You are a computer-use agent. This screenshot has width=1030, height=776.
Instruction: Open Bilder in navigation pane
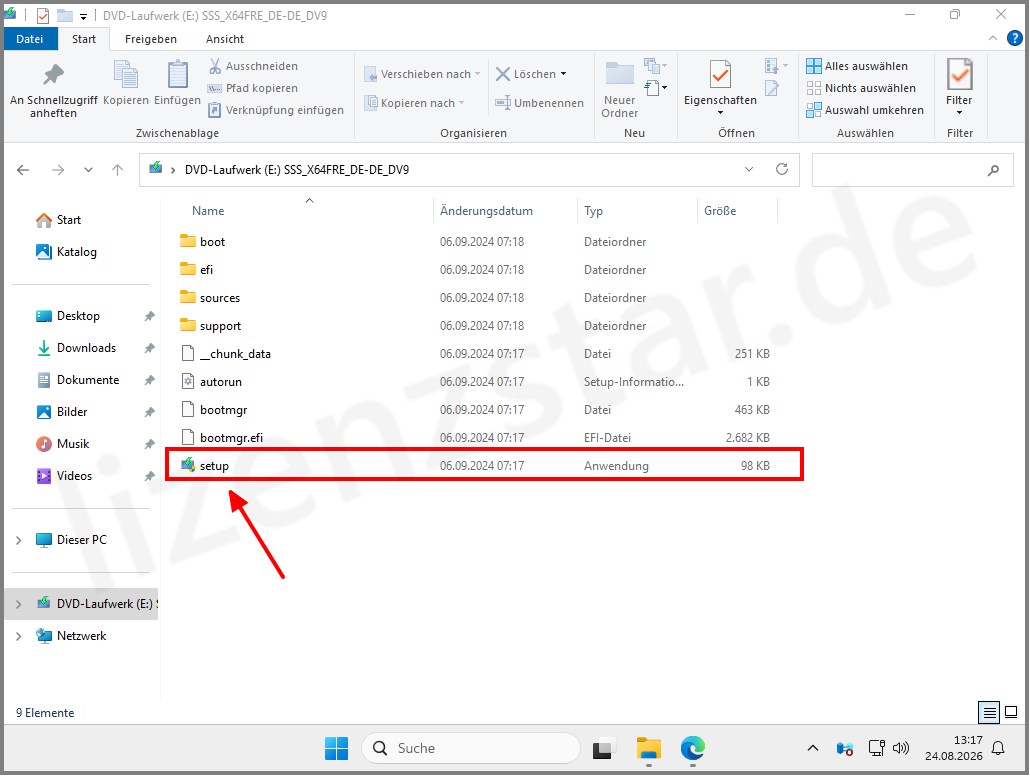(x=62, y=412)
